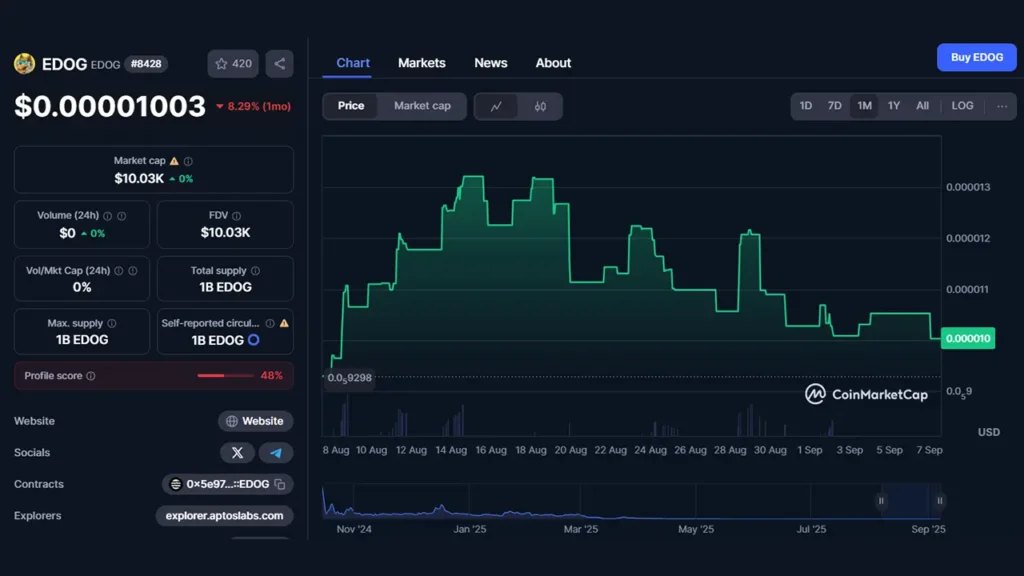Image resolution: width=1024 pixels, height=576 pixels.
Task: Open Max. supply info icon
Action: click(112, 323)
